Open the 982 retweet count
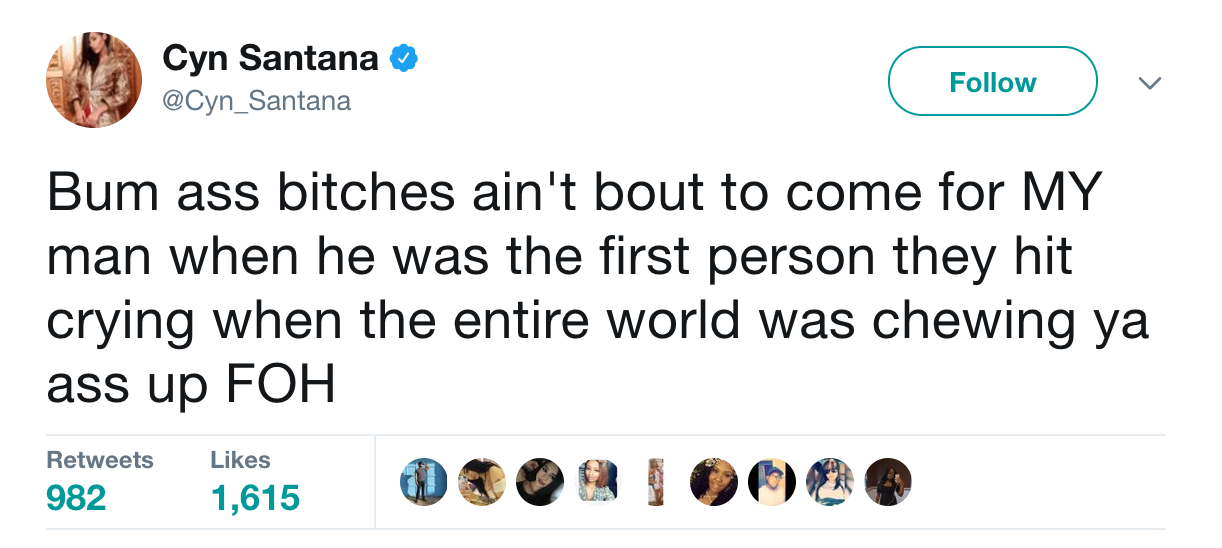Image resolution: width=1222 pixels, height=548 pixels. point(76,497)
